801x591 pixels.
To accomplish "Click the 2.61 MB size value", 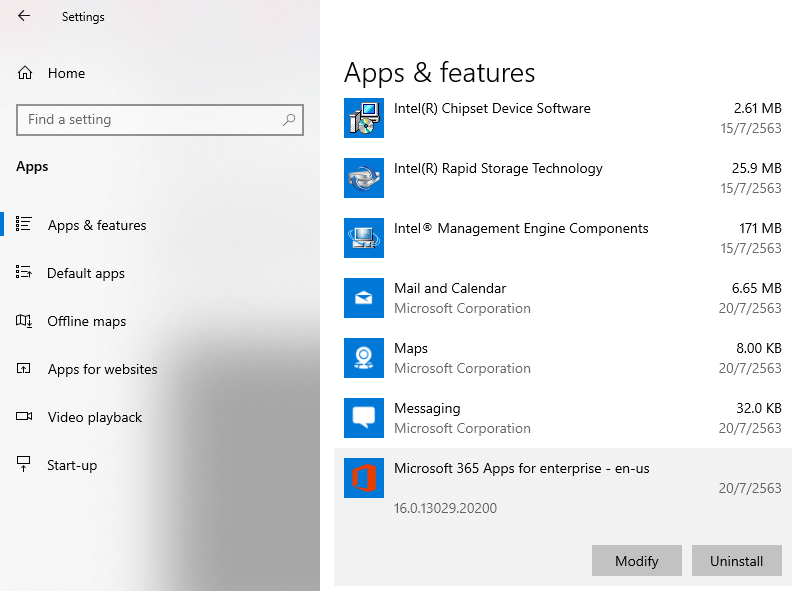I will (x=758, y=108).
